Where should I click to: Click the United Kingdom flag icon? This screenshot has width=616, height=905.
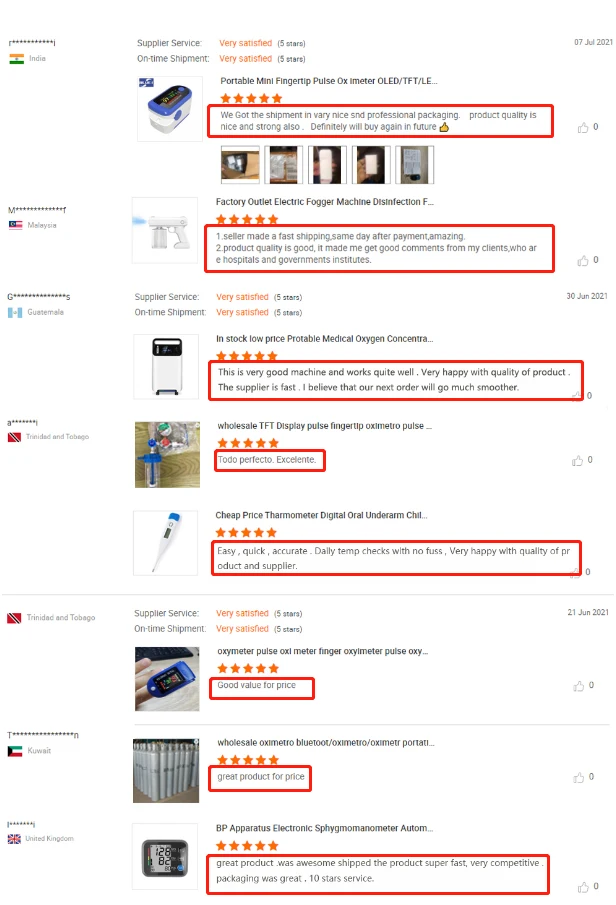click(x=14, y=839)
